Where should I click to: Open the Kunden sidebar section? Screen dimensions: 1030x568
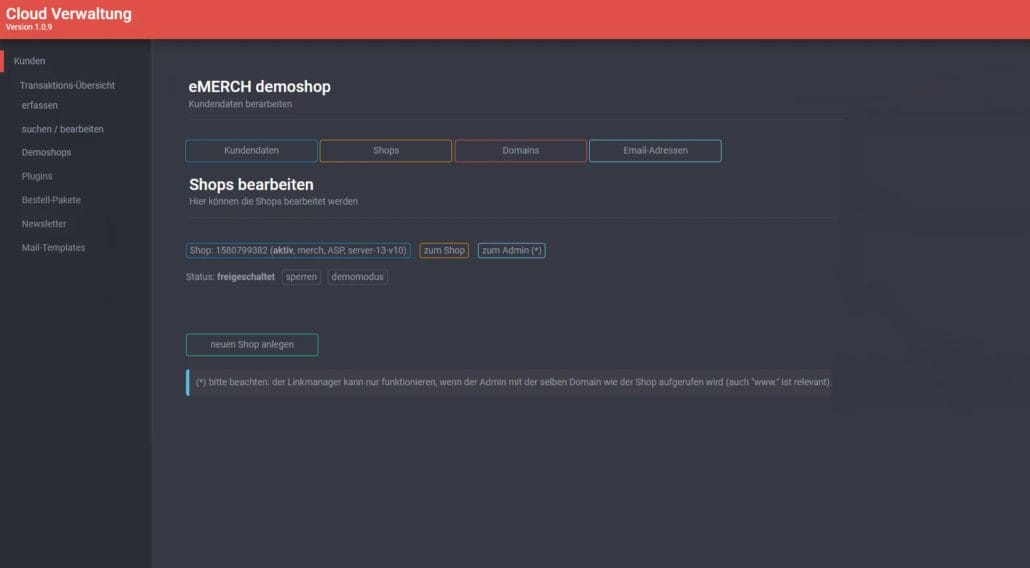pos(30,61)
